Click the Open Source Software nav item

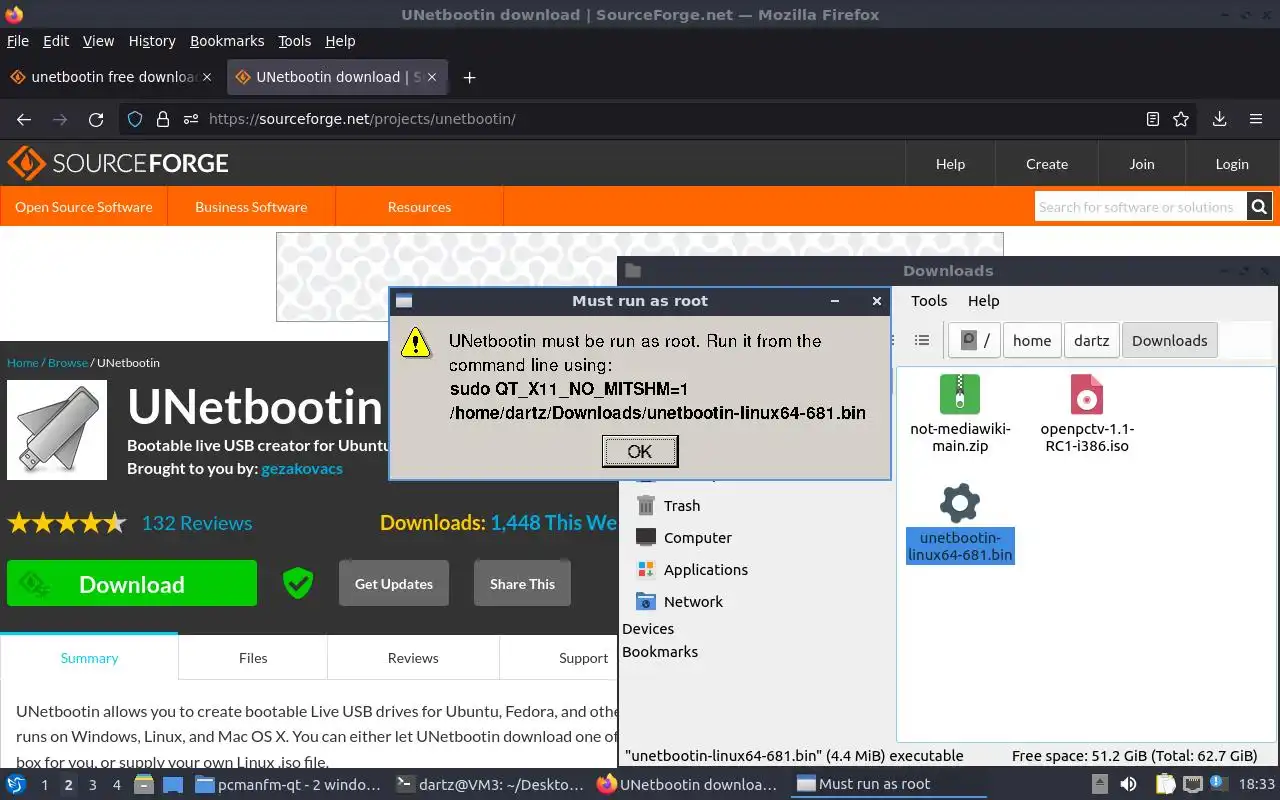click(x=84, y=207)
